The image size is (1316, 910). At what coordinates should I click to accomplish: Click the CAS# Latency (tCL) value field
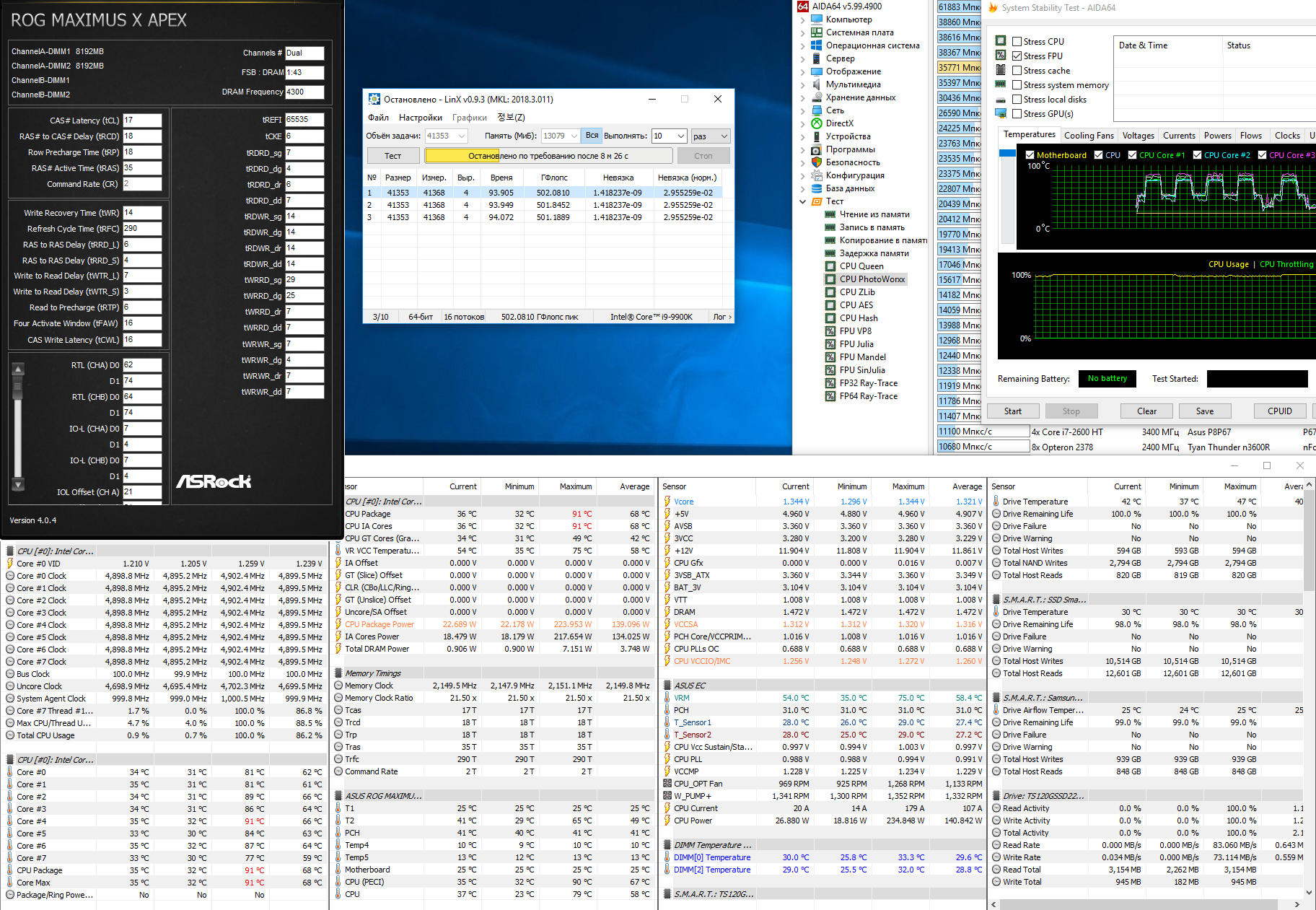click(142, 121)
